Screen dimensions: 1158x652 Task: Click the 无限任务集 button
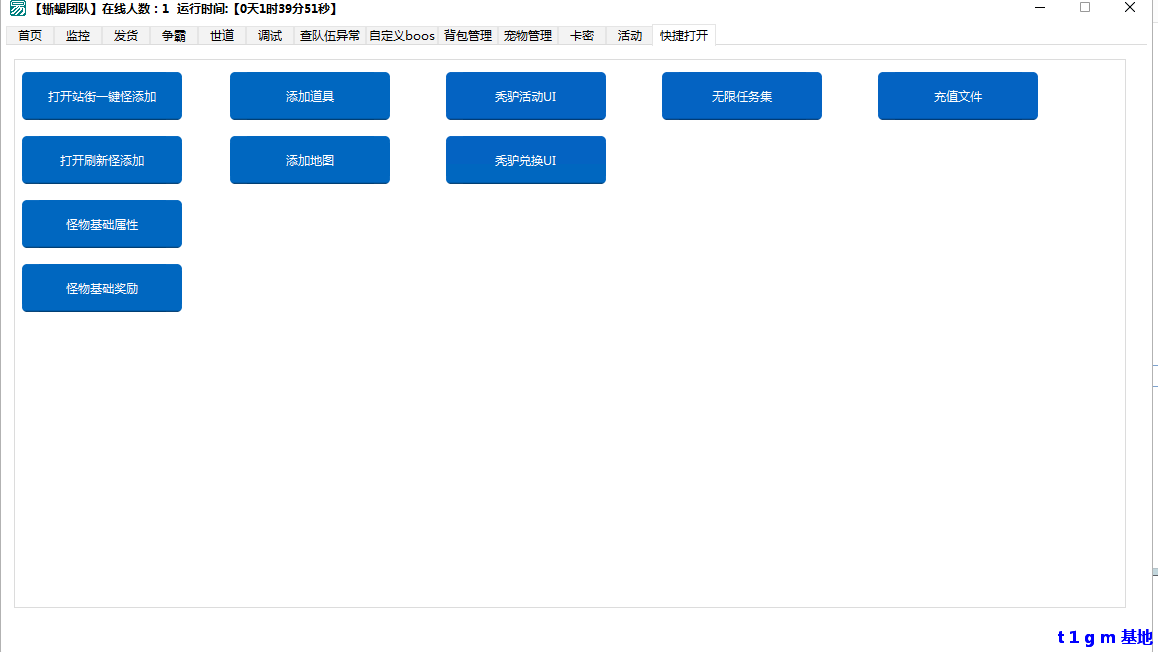(x=742, y=96)
